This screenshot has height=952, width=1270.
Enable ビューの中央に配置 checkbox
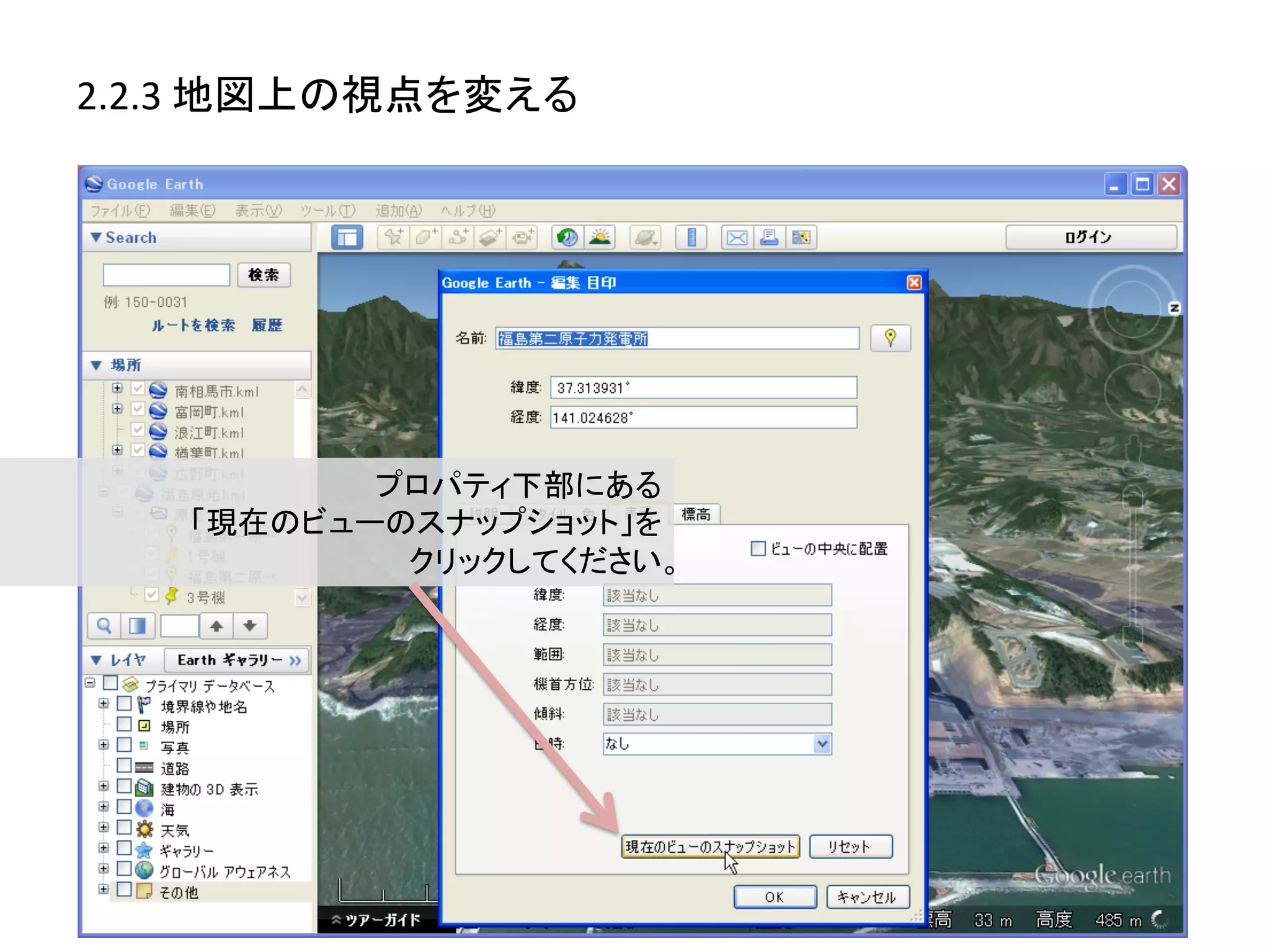[758, 549]
